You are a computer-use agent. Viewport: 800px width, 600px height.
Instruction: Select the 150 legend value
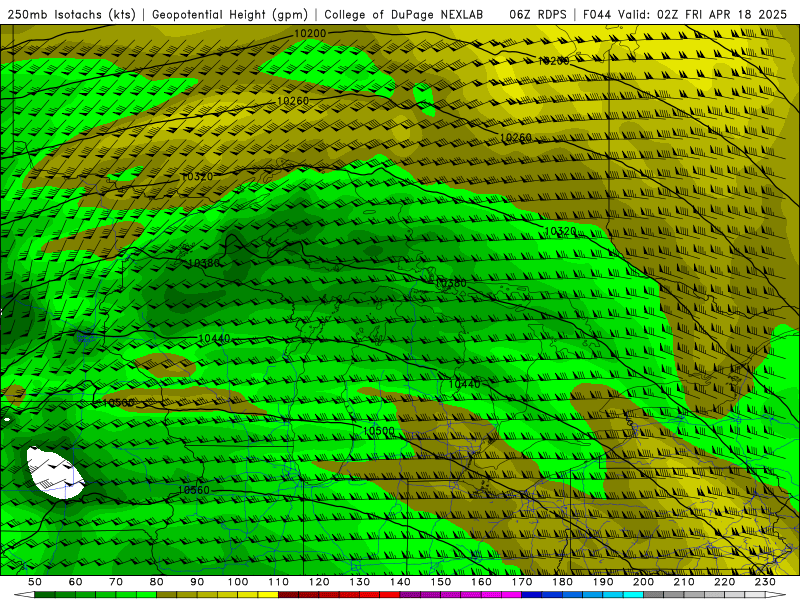tap(440, 582)
